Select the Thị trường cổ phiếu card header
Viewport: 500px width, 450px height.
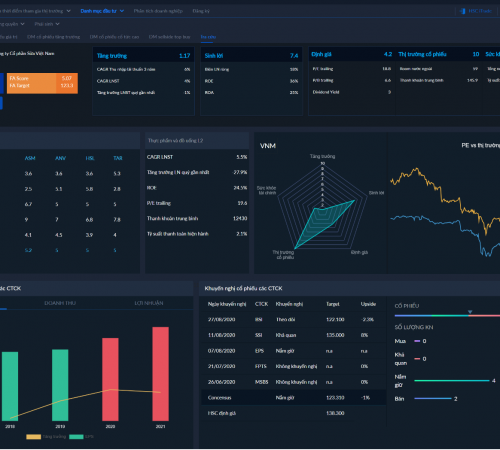pyautogui.click(x=439, y=54)
